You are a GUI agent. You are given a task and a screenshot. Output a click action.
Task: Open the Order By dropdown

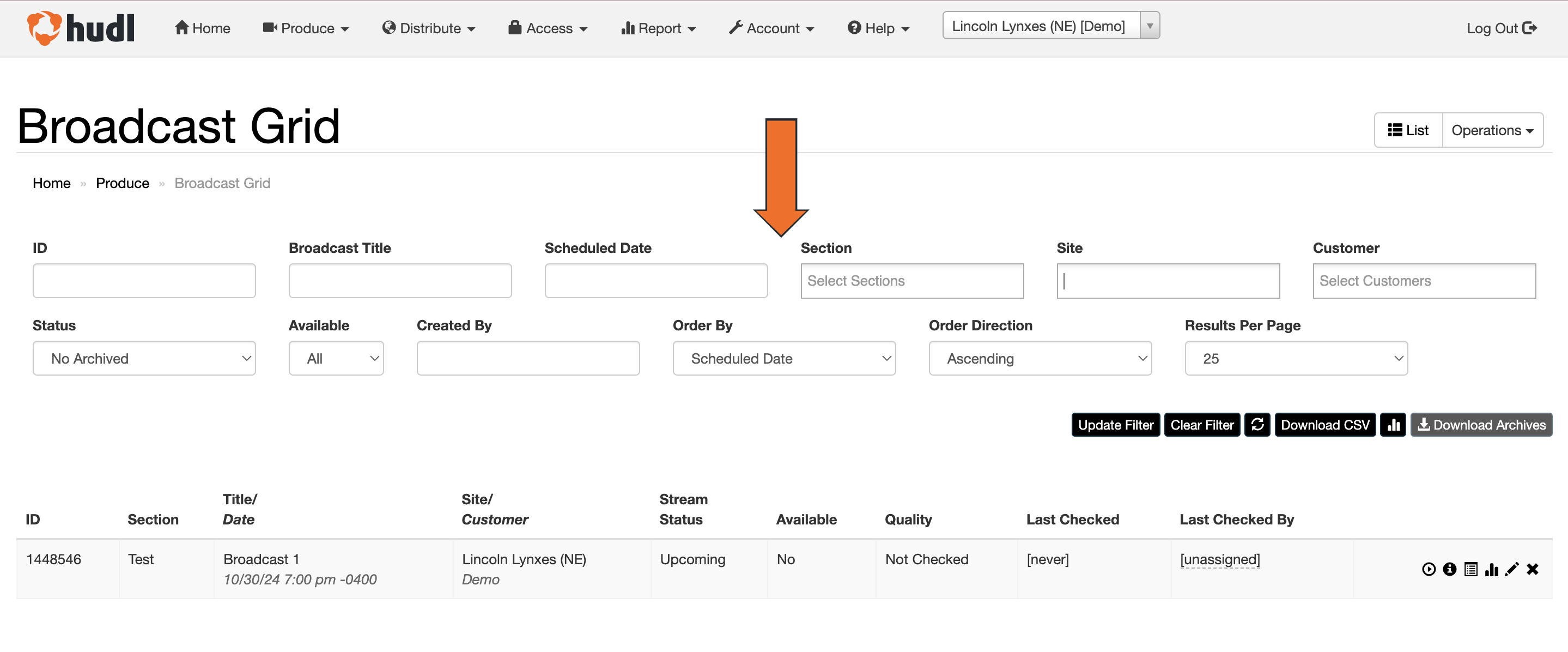(x=784, y=358)
